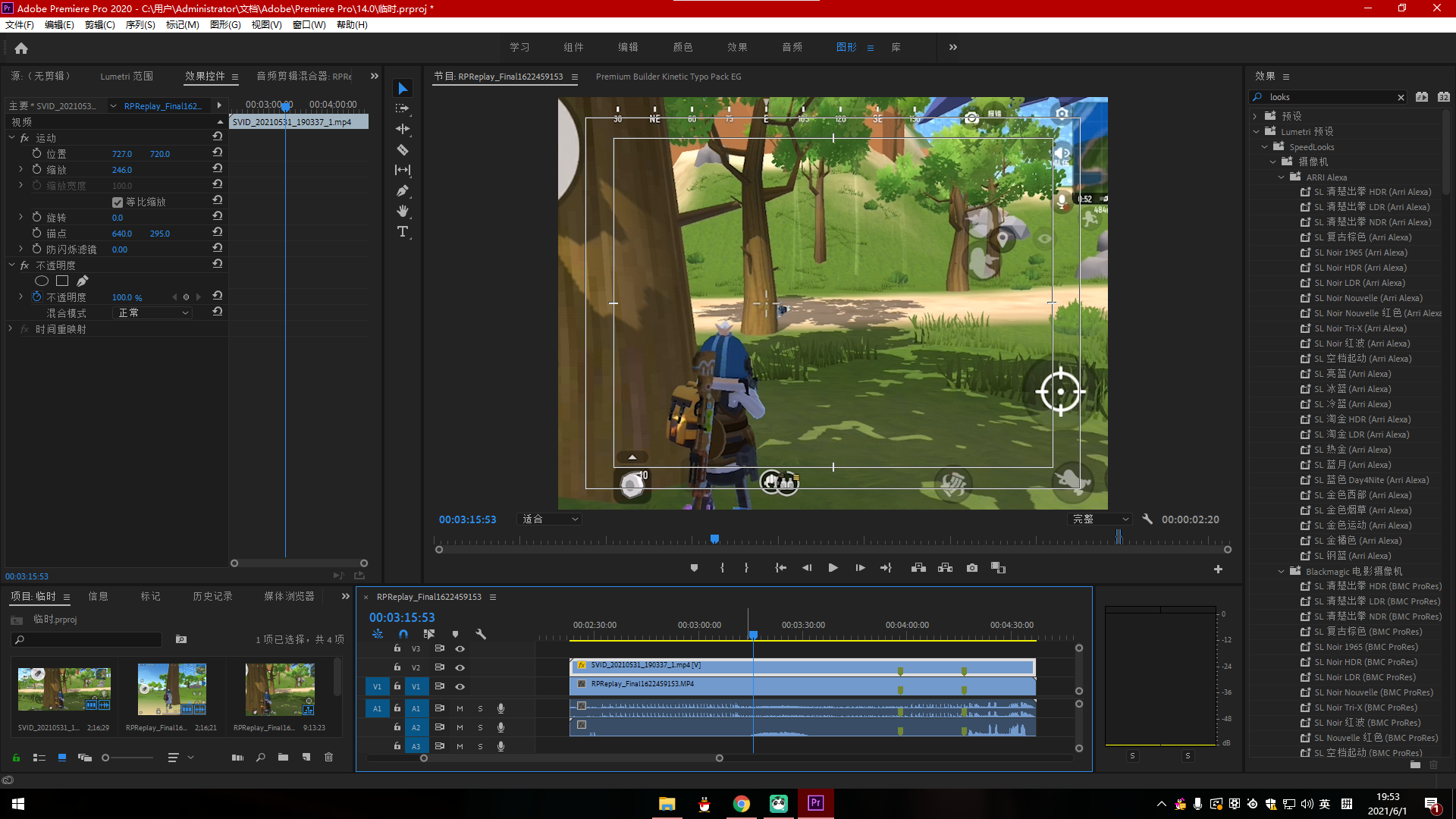Click the Extract button
Viewport: 1456px width, 819px height.
945,568
